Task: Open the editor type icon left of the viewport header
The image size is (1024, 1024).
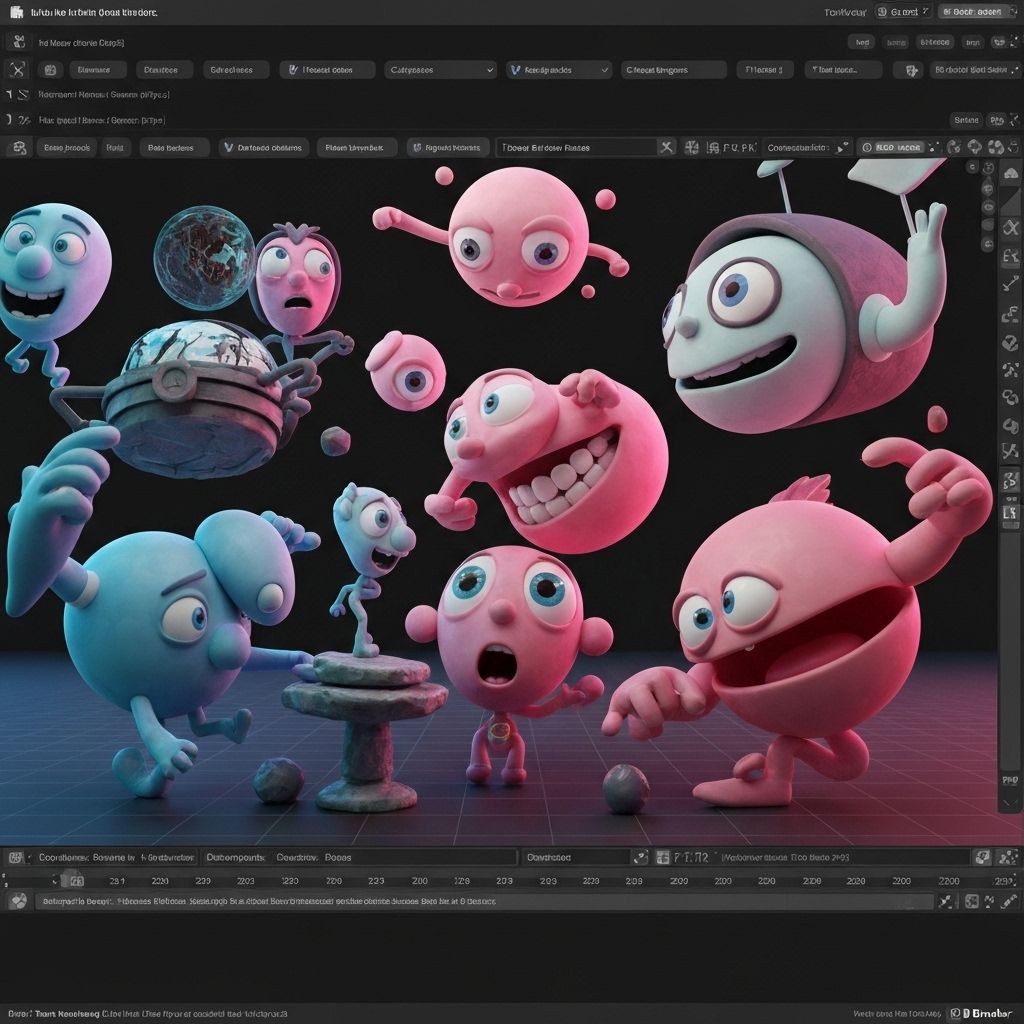Action: coord(17,147)
